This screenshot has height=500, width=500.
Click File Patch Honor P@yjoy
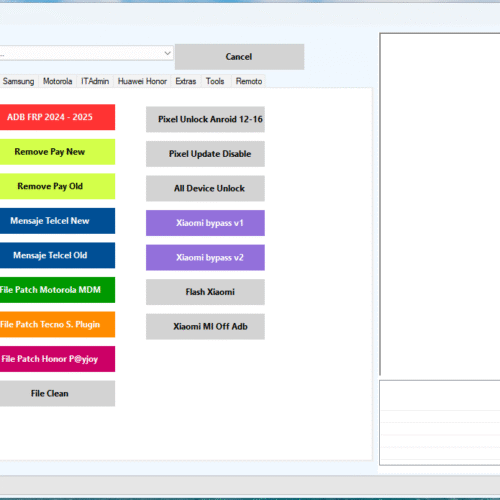[57, 359]
